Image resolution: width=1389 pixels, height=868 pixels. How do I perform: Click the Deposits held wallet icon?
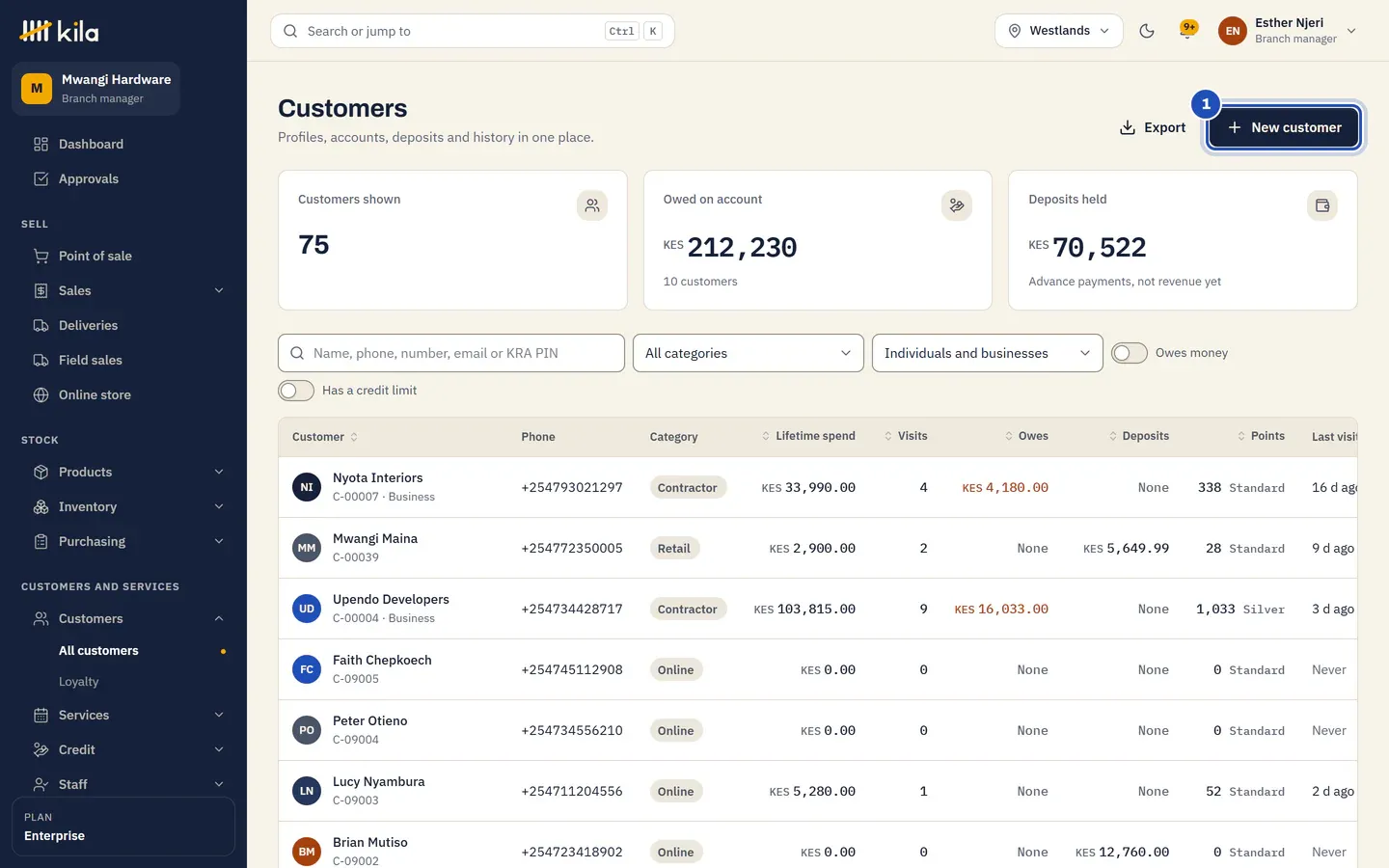(1322, 205)
